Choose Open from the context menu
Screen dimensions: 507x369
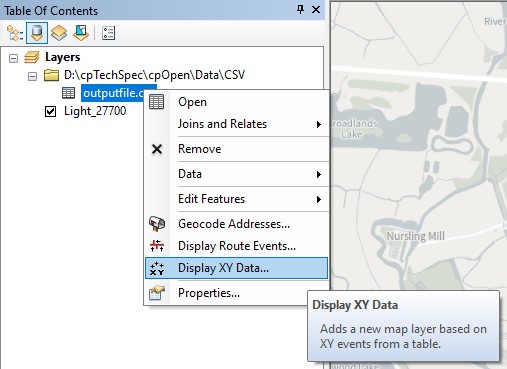click(x=237, y=102)
